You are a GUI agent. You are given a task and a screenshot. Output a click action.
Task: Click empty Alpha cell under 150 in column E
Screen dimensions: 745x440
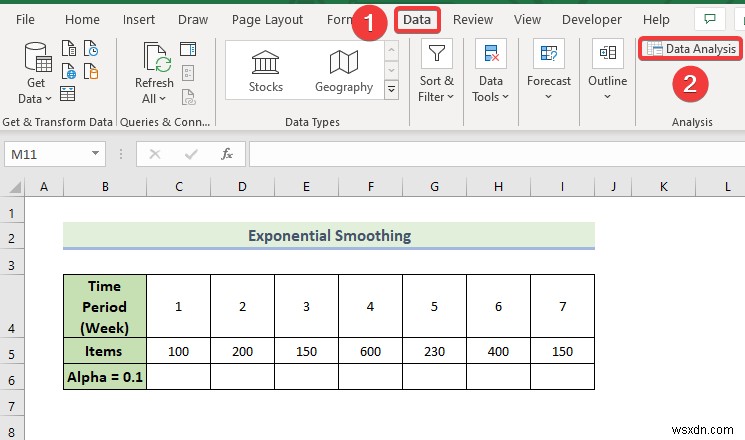(x=306, y=377)
